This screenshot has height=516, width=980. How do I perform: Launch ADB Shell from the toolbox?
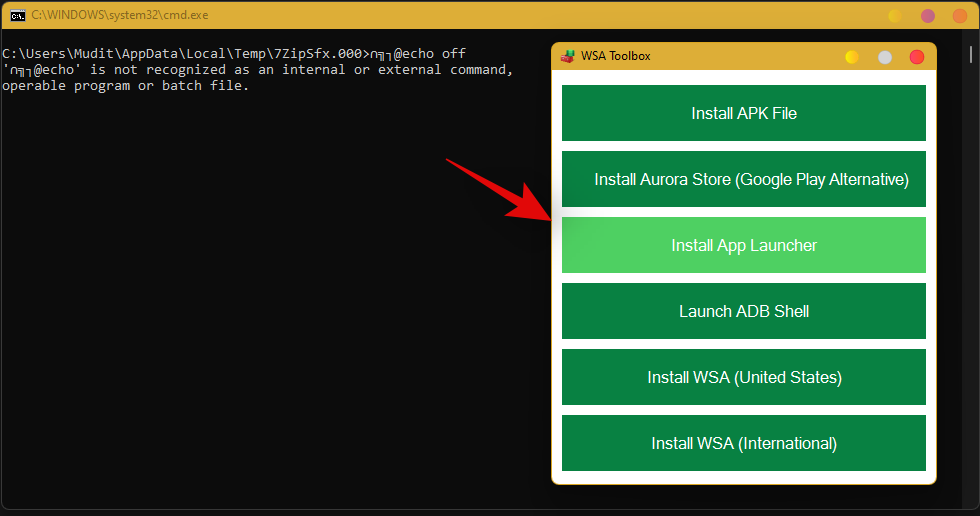point(743,311)
